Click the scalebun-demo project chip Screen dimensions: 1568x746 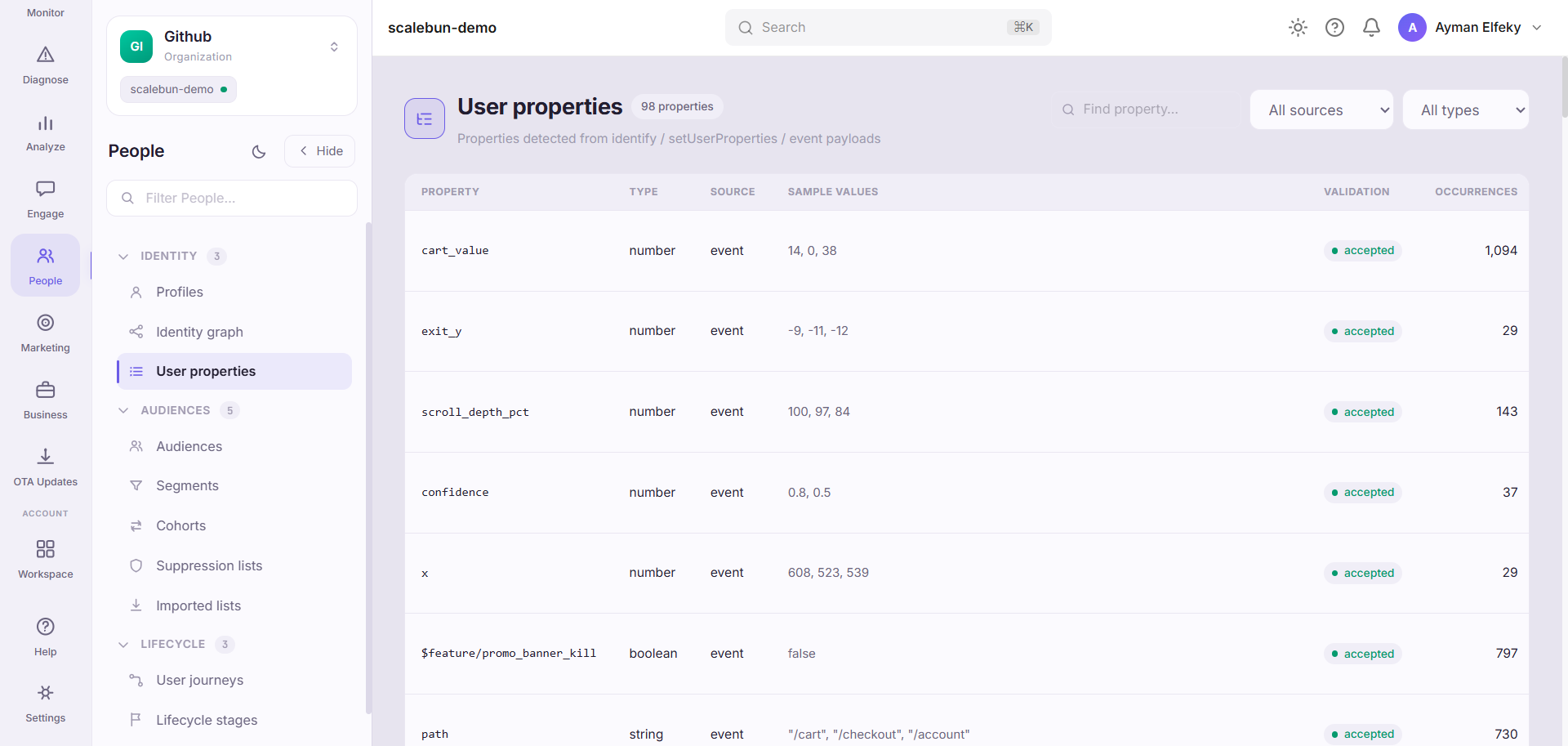tap(178, 89)
